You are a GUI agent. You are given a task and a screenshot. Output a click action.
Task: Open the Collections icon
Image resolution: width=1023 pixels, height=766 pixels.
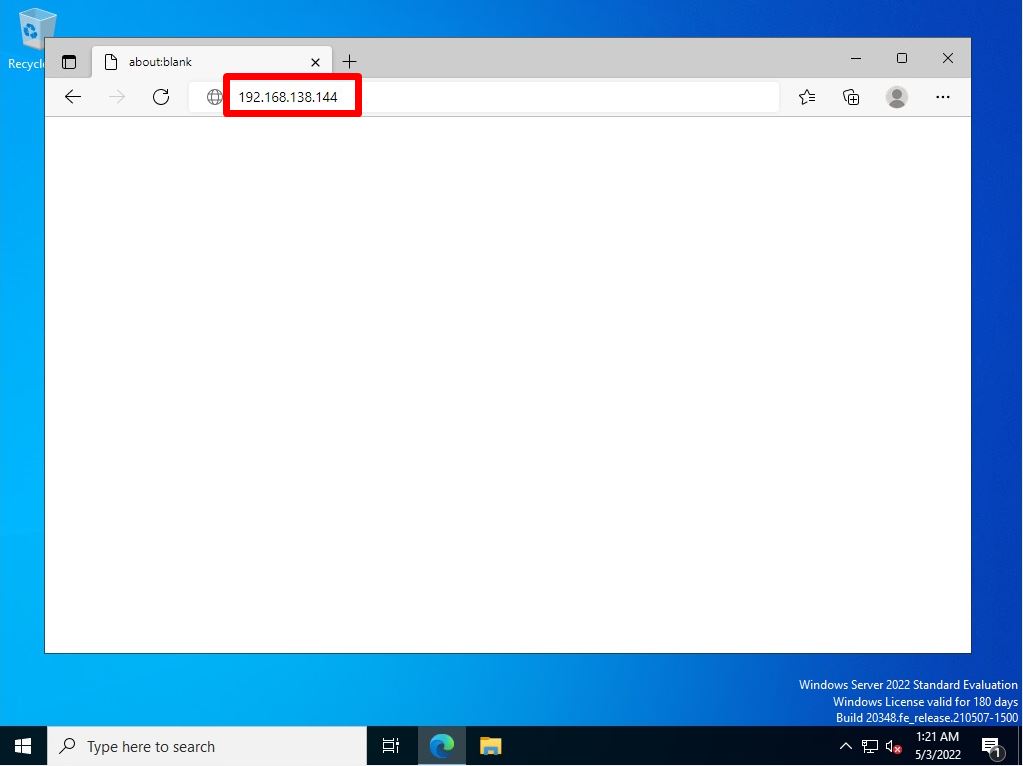tap(851, 97)
